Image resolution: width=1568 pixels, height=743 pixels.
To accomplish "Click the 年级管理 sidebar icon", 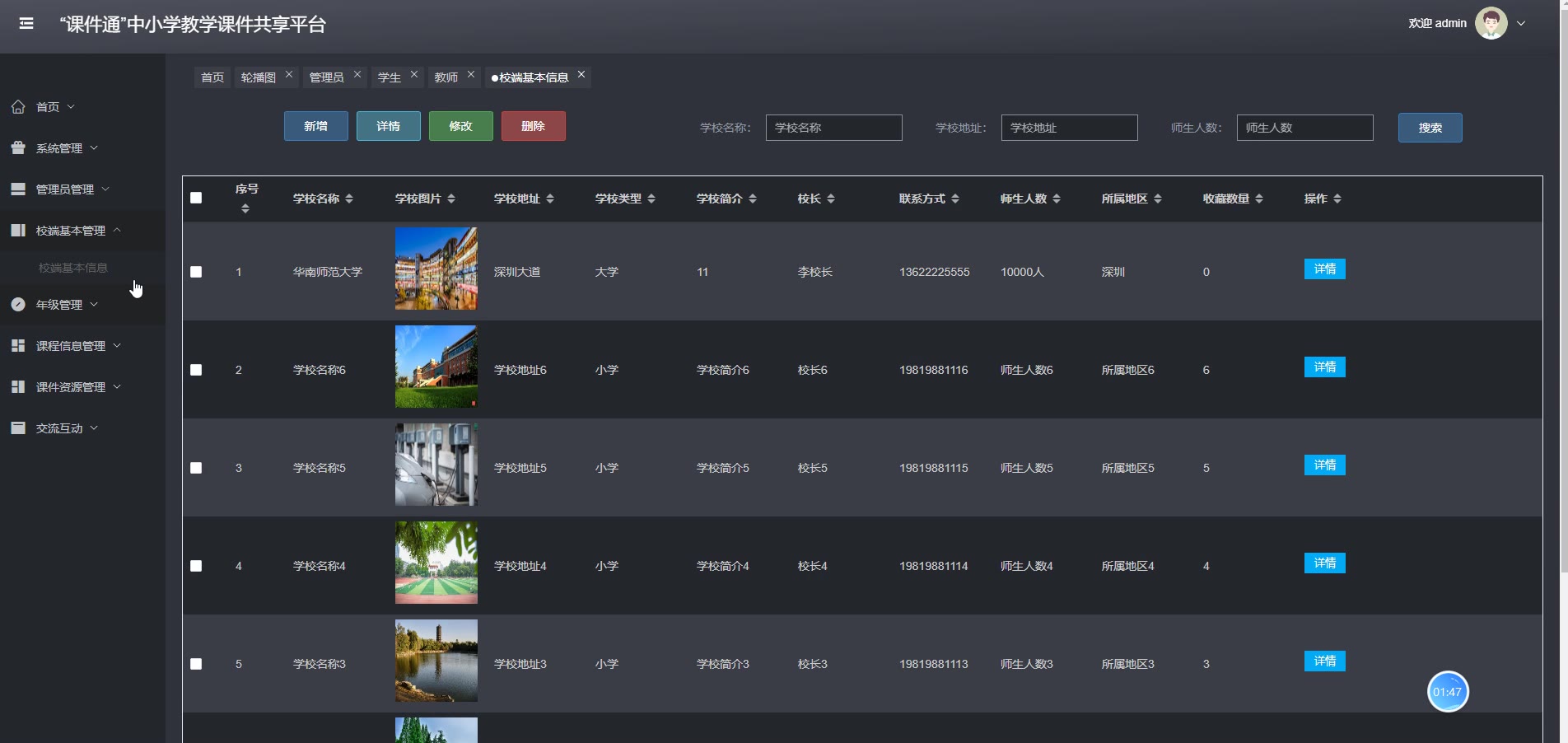I will [18, 304].
